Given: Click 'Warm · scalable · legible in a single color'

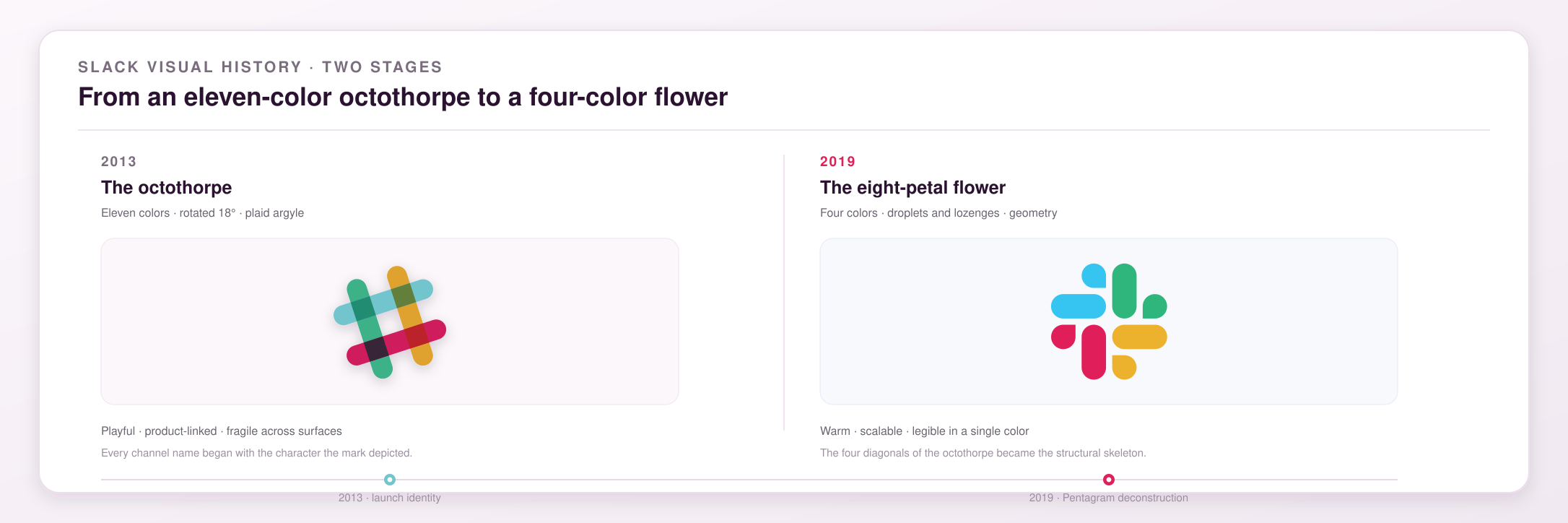Looking at the screenshot, I should 924,431.
